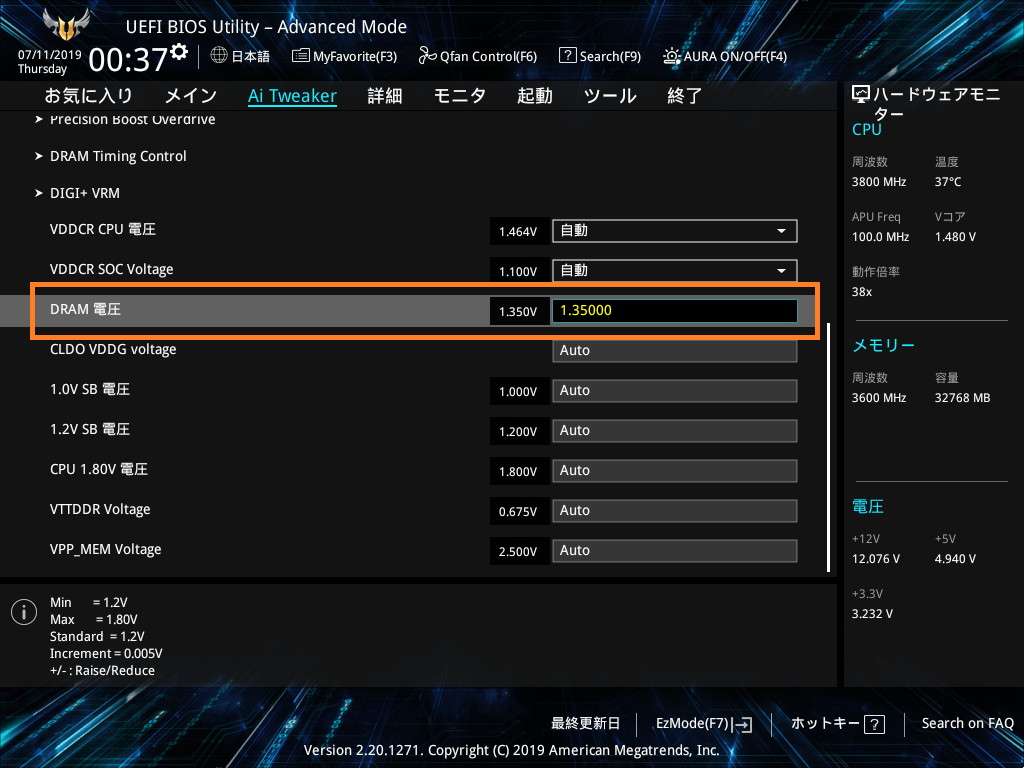Click the settings list scrollbar
The image size is (1024, 768).
coord(828,447)
